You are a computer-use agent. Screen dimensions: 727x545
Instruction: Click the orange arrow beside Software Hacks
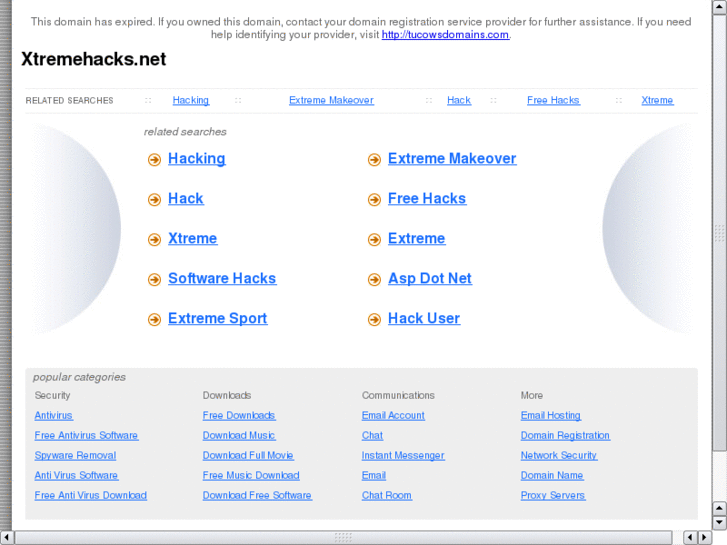pos(154,280)
